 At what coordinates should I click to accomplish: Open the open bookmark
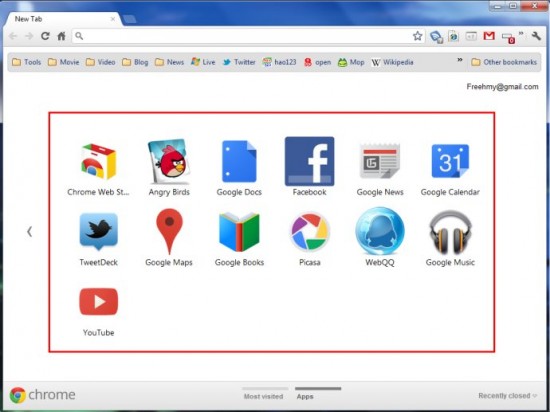coord(317,62)
